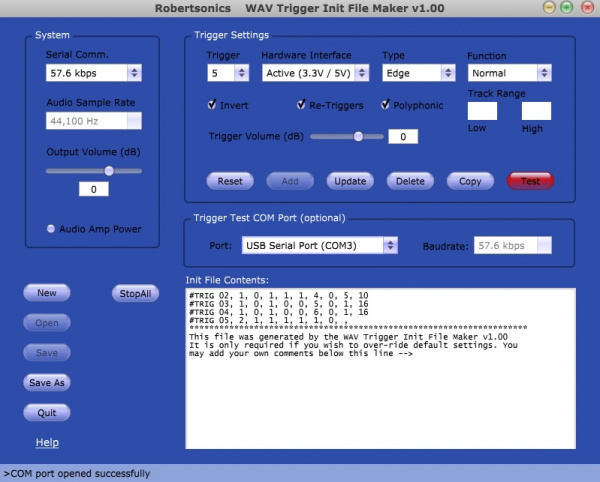
Task: Uncheck the Polyphonic checkbox
Action: coord(385,104)
